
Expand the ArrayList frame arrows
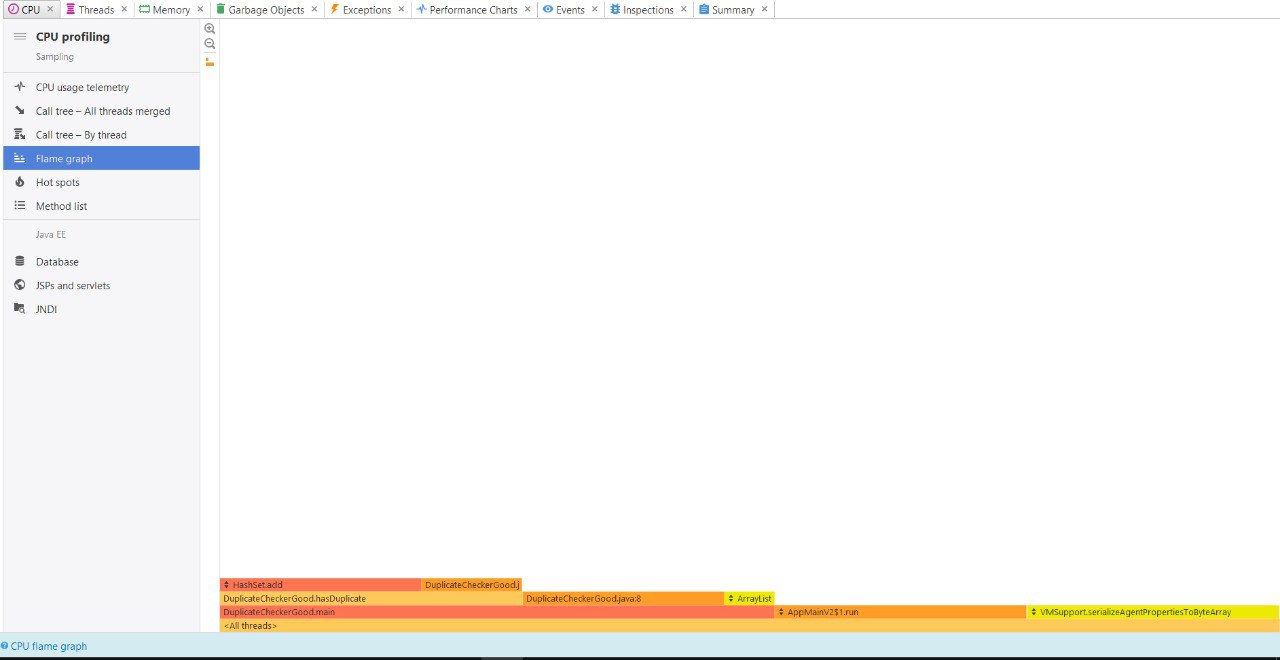click(x=731, y=598)
